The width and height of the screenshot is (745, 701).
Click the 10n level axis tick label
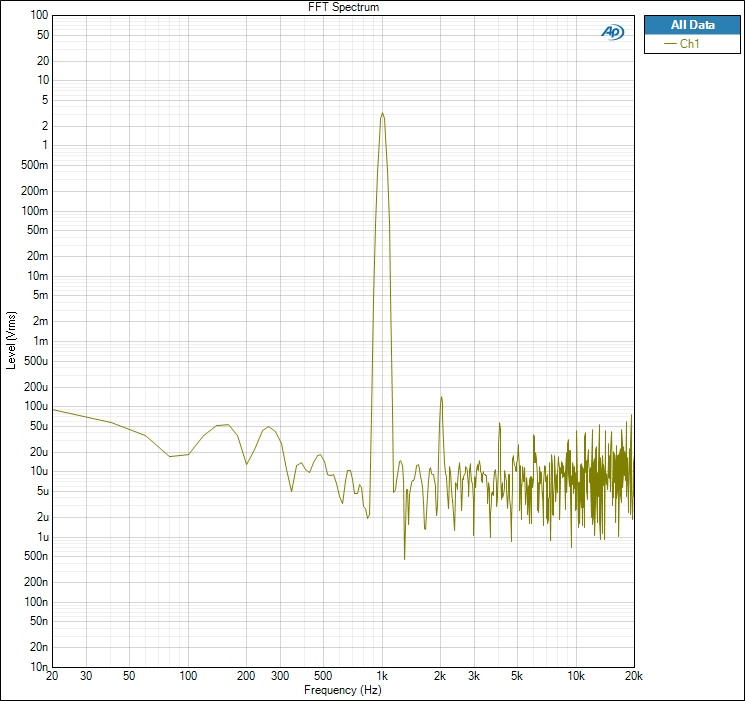click(x=39, y=667)
